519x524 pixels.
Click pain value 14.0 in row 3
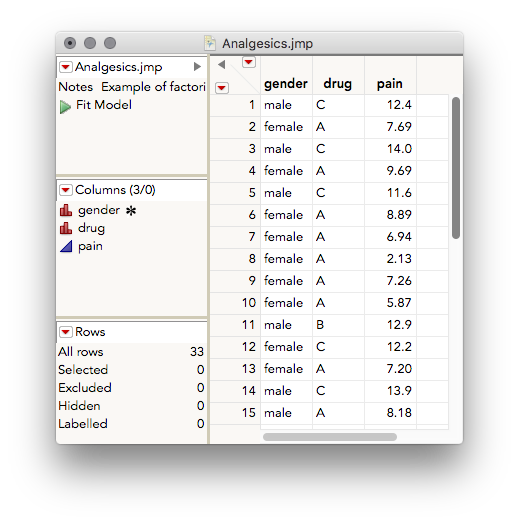coord(399,149)
